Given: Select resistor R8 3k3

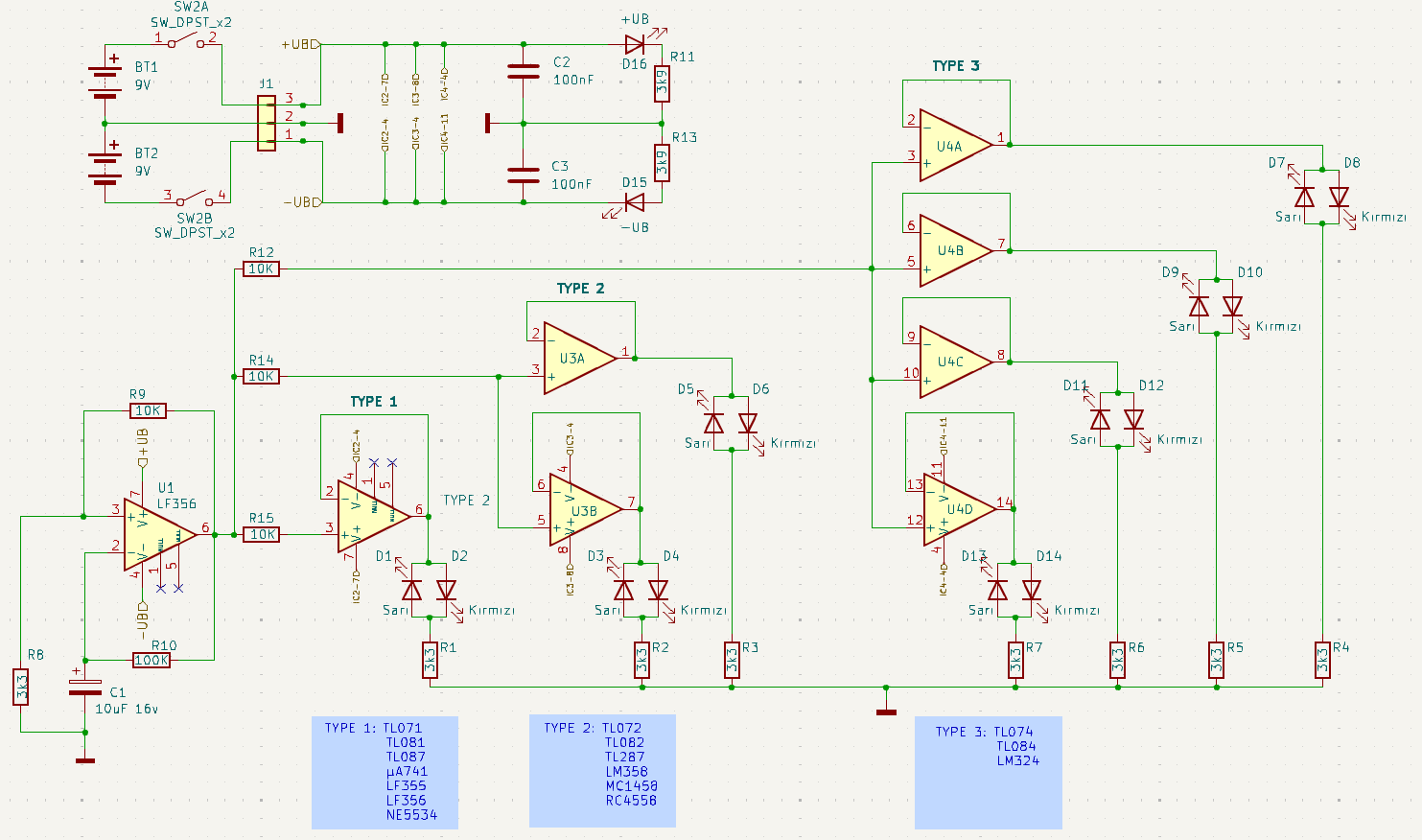Looking at the screenshot, I should pyautogui.click(x=21, y=687).
